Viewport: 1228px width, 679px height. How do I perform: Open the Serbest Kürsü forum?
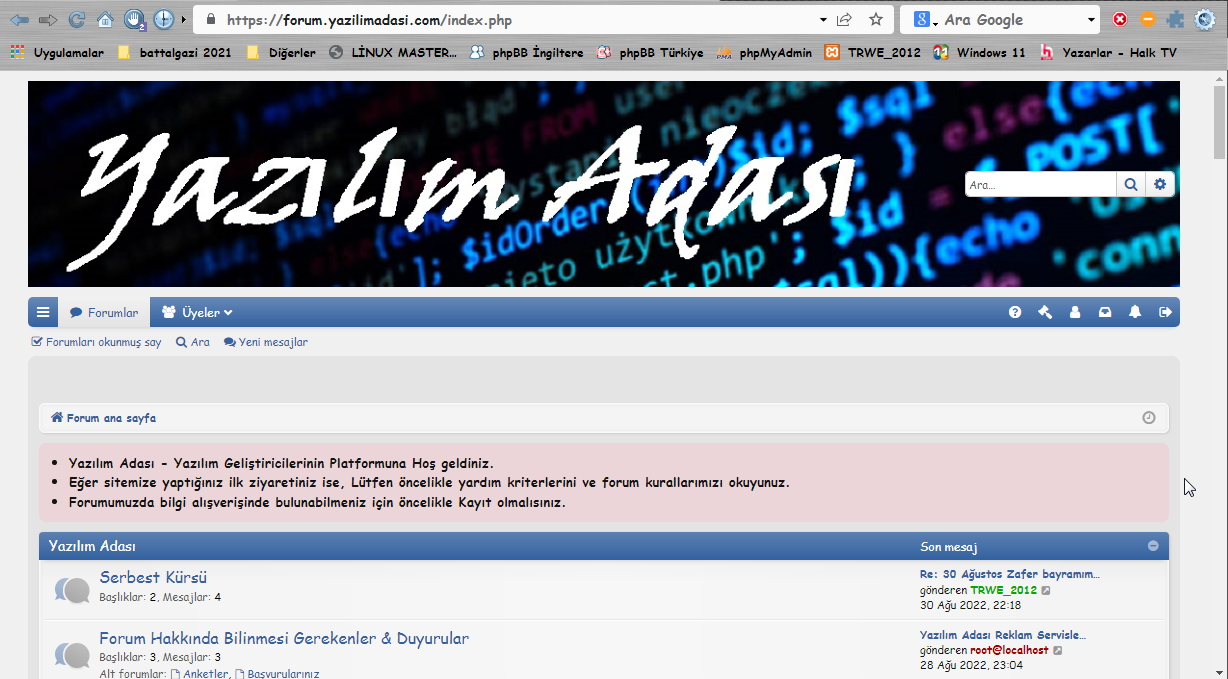point(153,577)
